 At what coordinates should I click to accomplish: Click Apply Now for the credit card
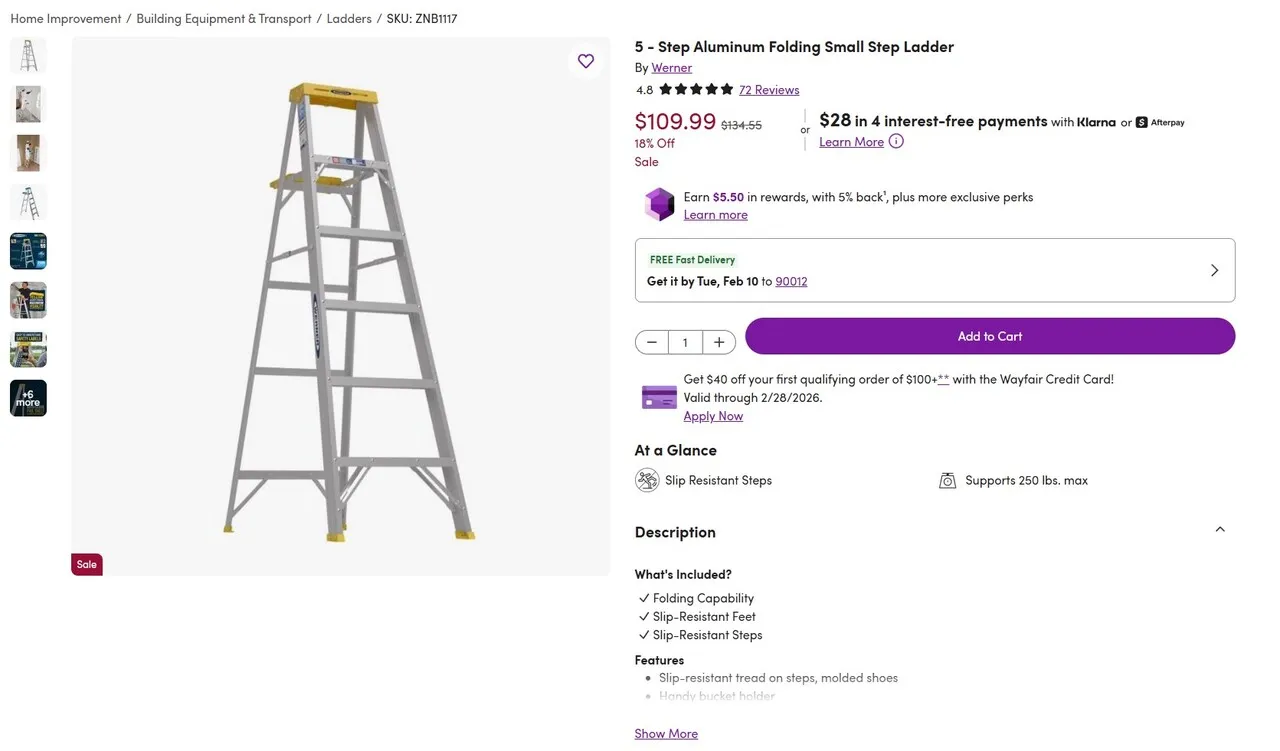coord(713,416)
